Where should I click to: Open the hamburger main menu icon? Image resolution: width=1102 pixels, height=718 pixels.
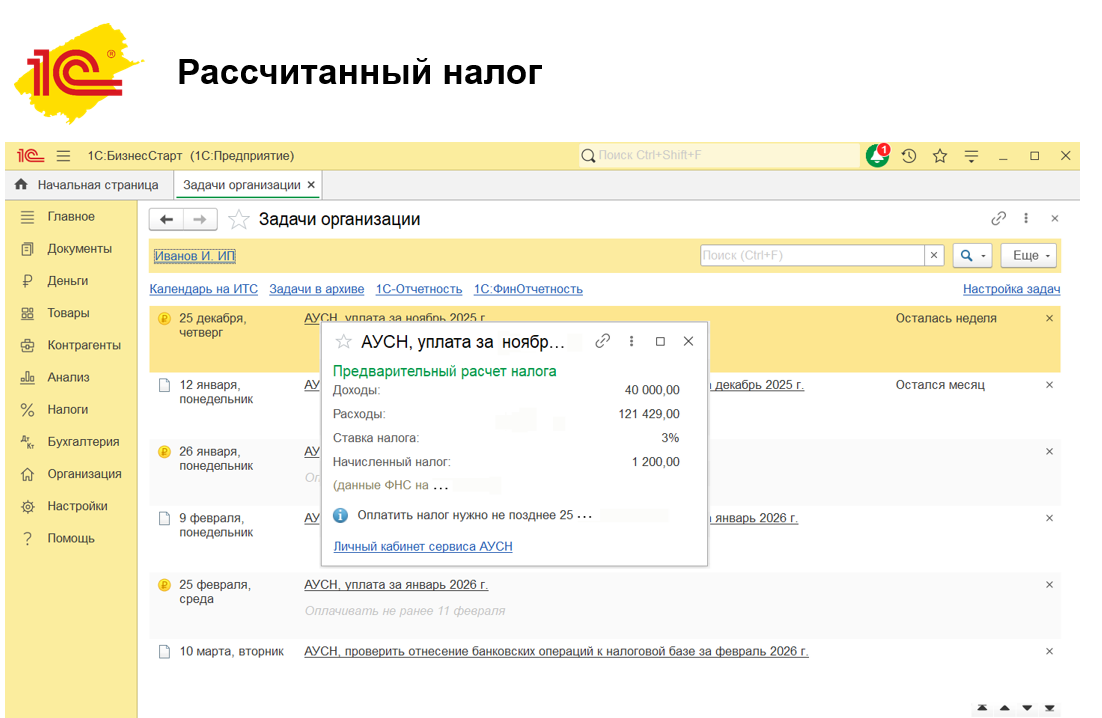[63, 156]
